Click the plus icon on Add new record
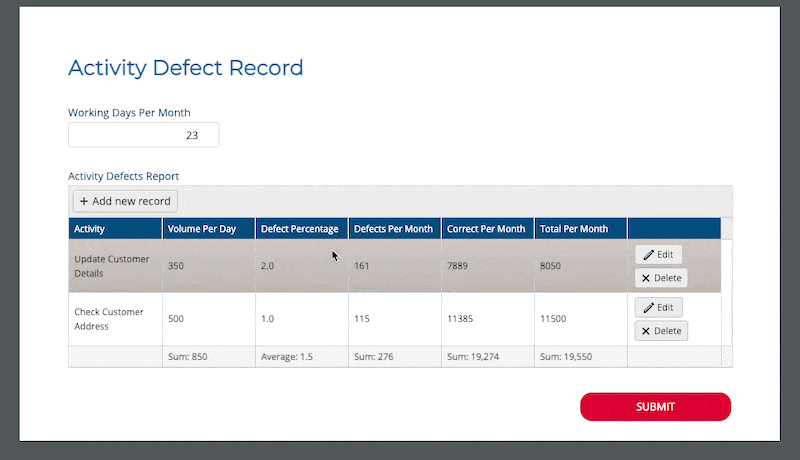 (84, 201)
